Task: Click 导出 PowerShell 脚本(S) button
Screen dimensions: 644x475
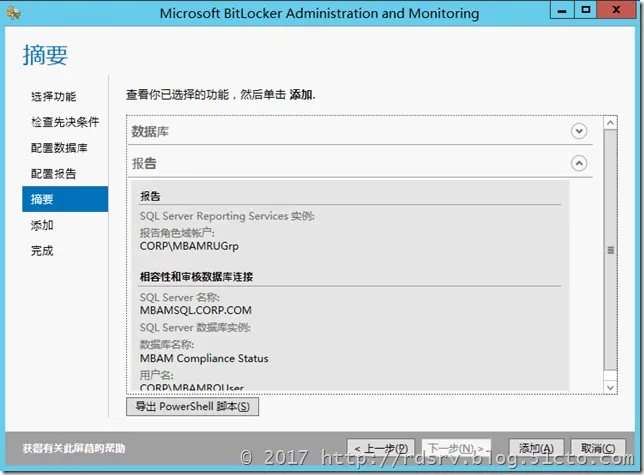Action: [192, 406]
